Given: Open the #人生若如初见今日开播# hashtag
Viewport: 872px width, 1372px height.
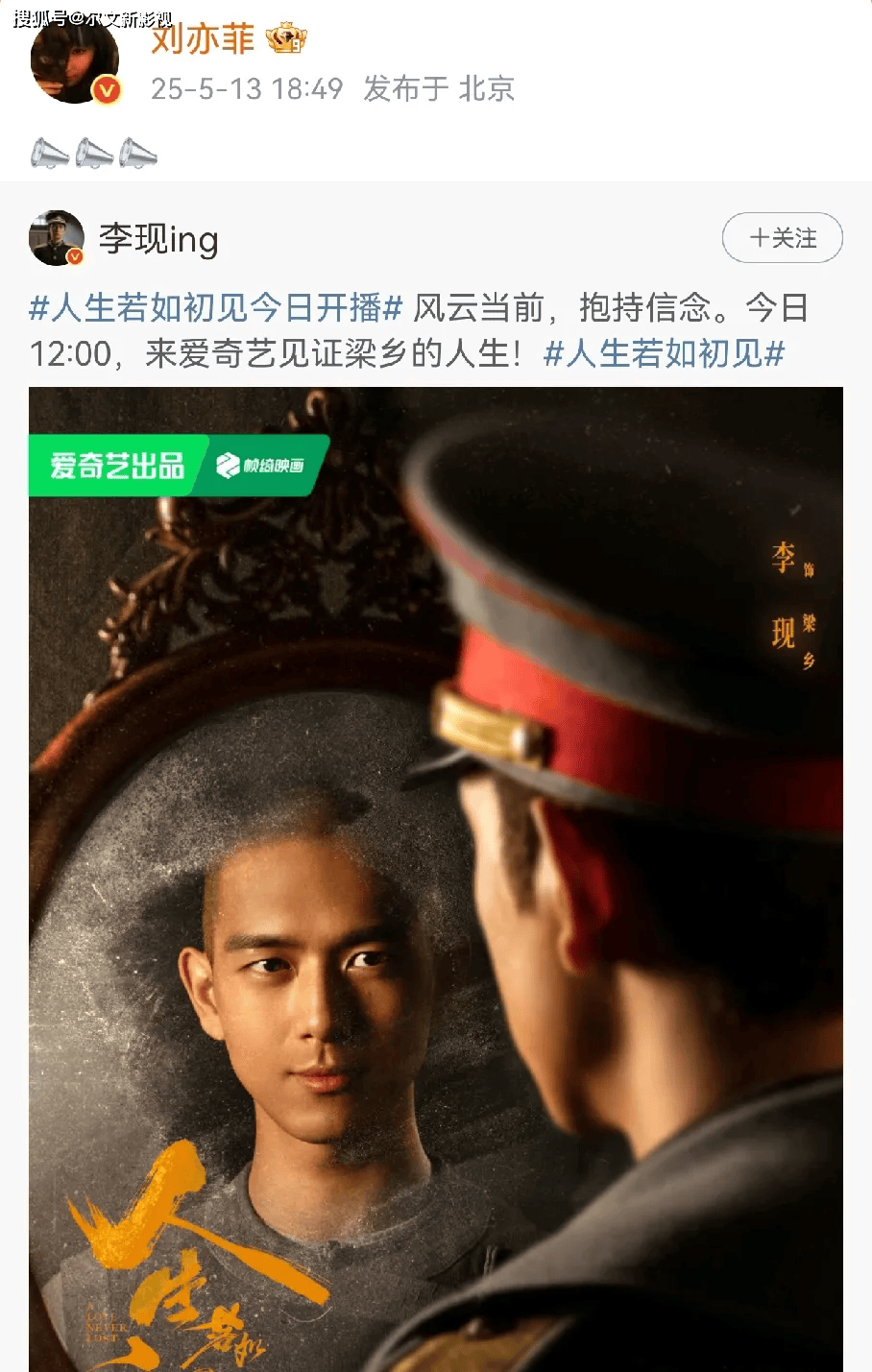Looking at the screenshot, I should pos(216,308).
